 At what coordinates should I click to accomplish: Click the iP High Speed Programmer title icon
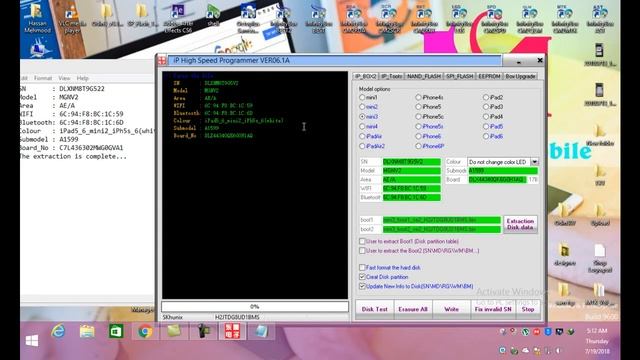point(162,60)
